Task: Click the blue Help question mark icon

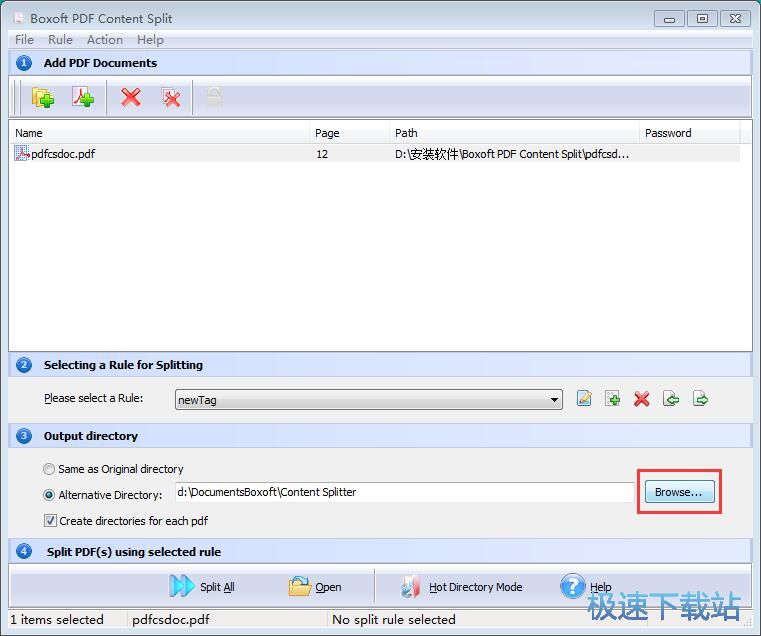Action: coord(572,586)
